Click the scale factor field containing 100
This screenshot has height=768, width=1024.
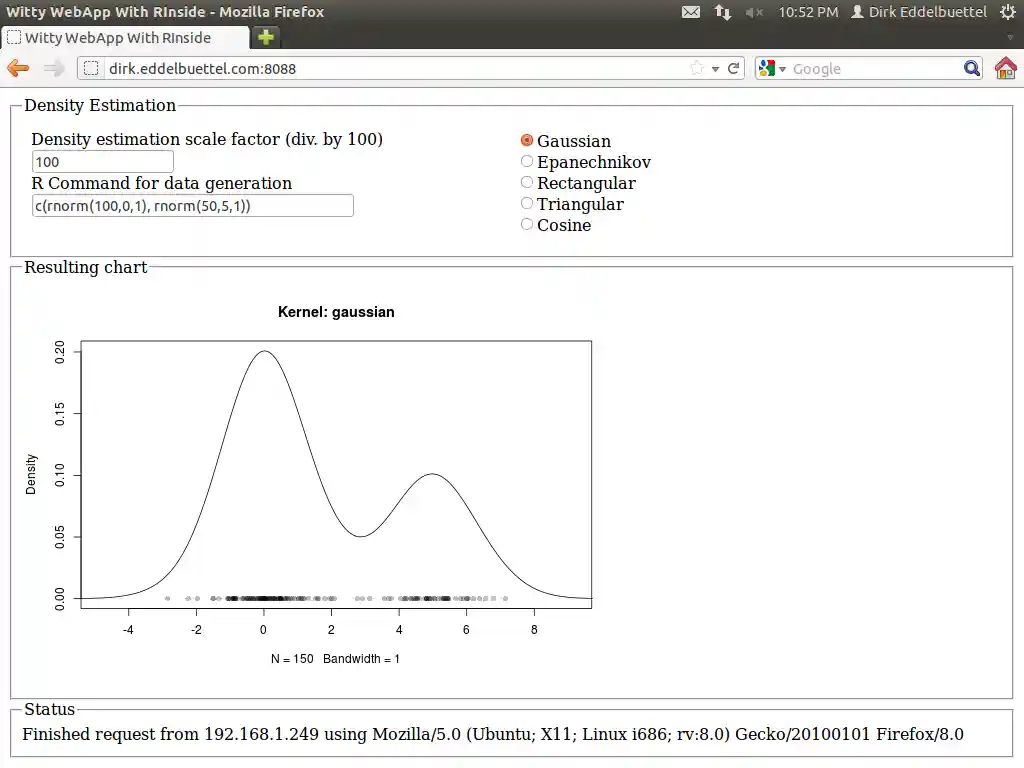tap(103, 162)
